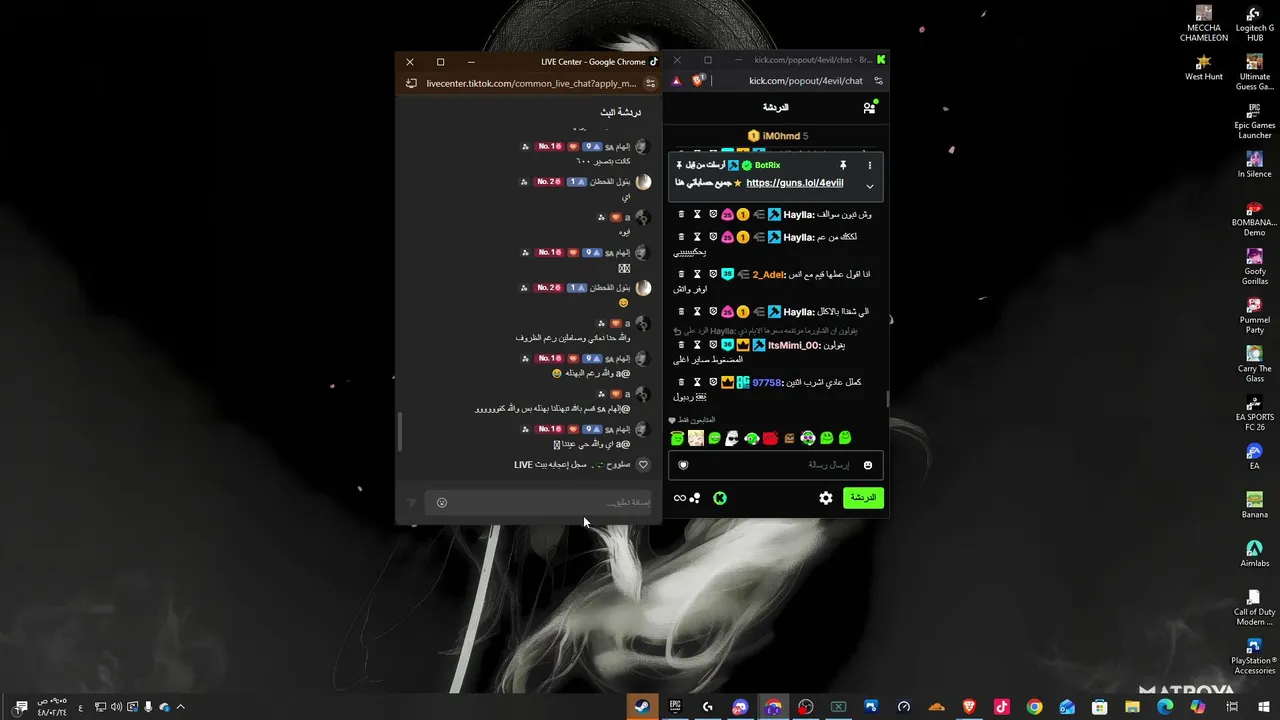Click the TikTok add comment input field
Viewport: 1280px width, 720px height.
click(538, 503)
